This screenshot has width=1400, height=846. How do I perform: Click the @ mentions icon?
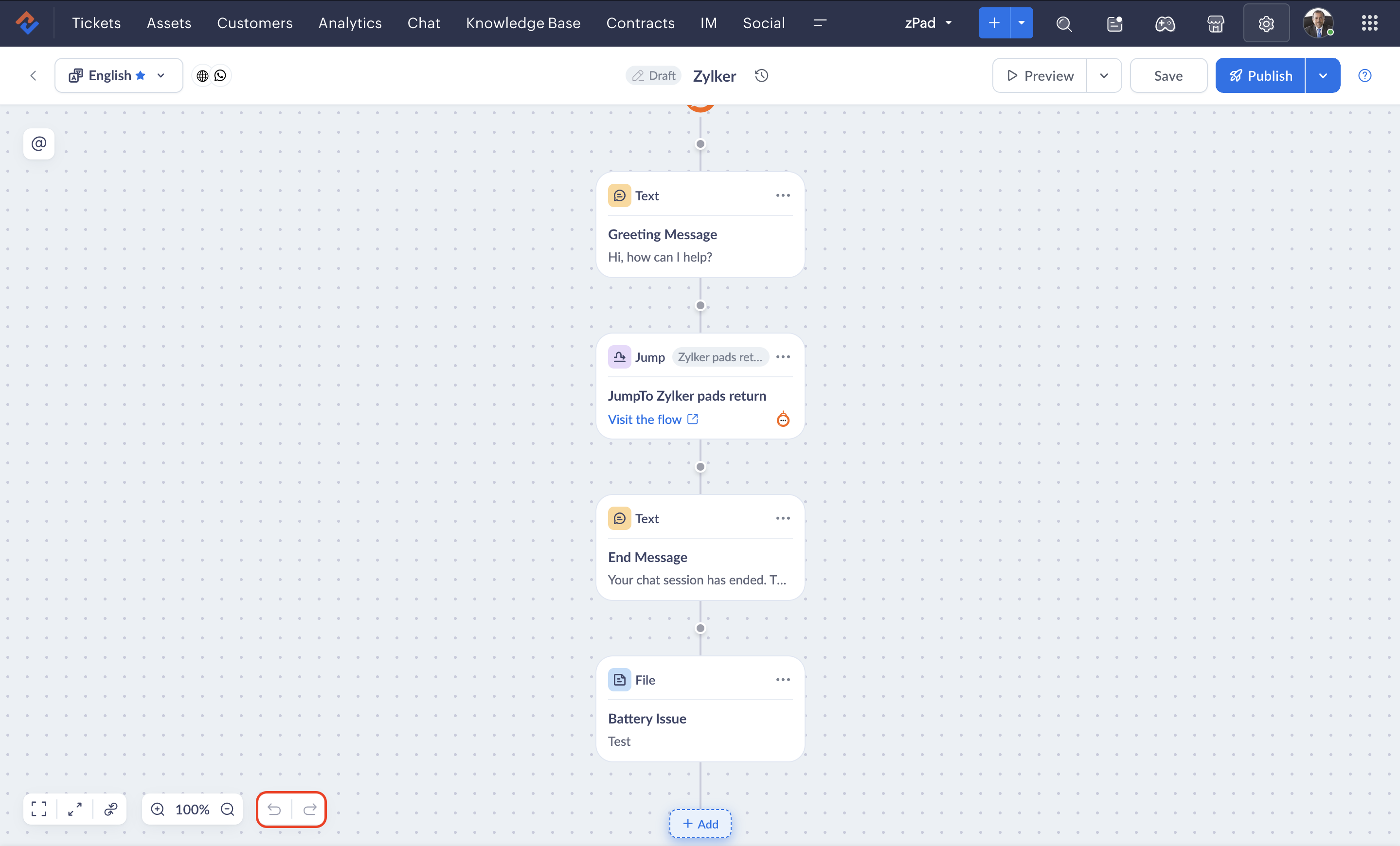[38, 143]
